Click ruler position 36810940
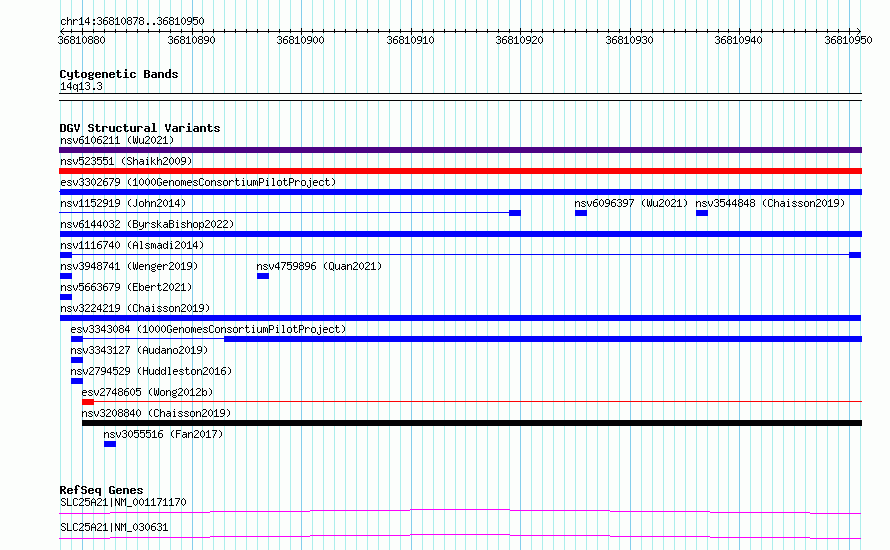Viewport: 890px width, 550px height. 738,40
